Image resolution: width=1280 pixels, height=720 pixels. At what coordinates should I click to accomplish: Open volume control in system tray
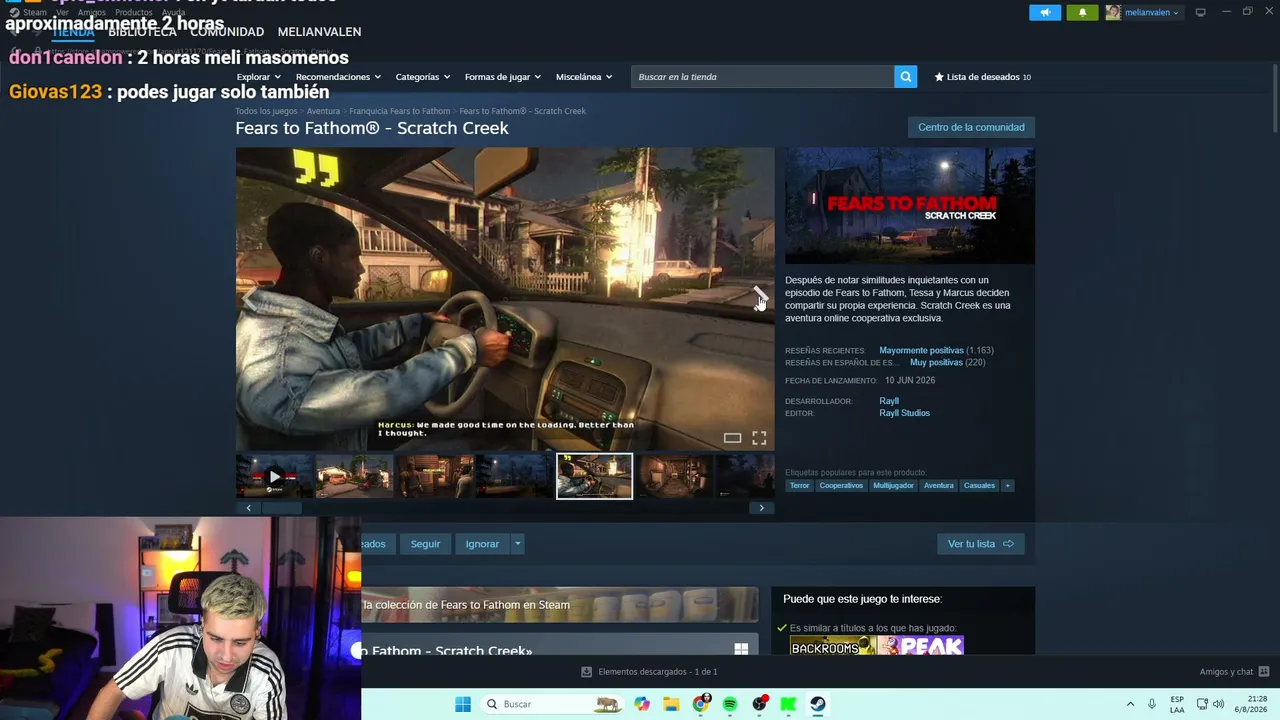(1218, 704)
